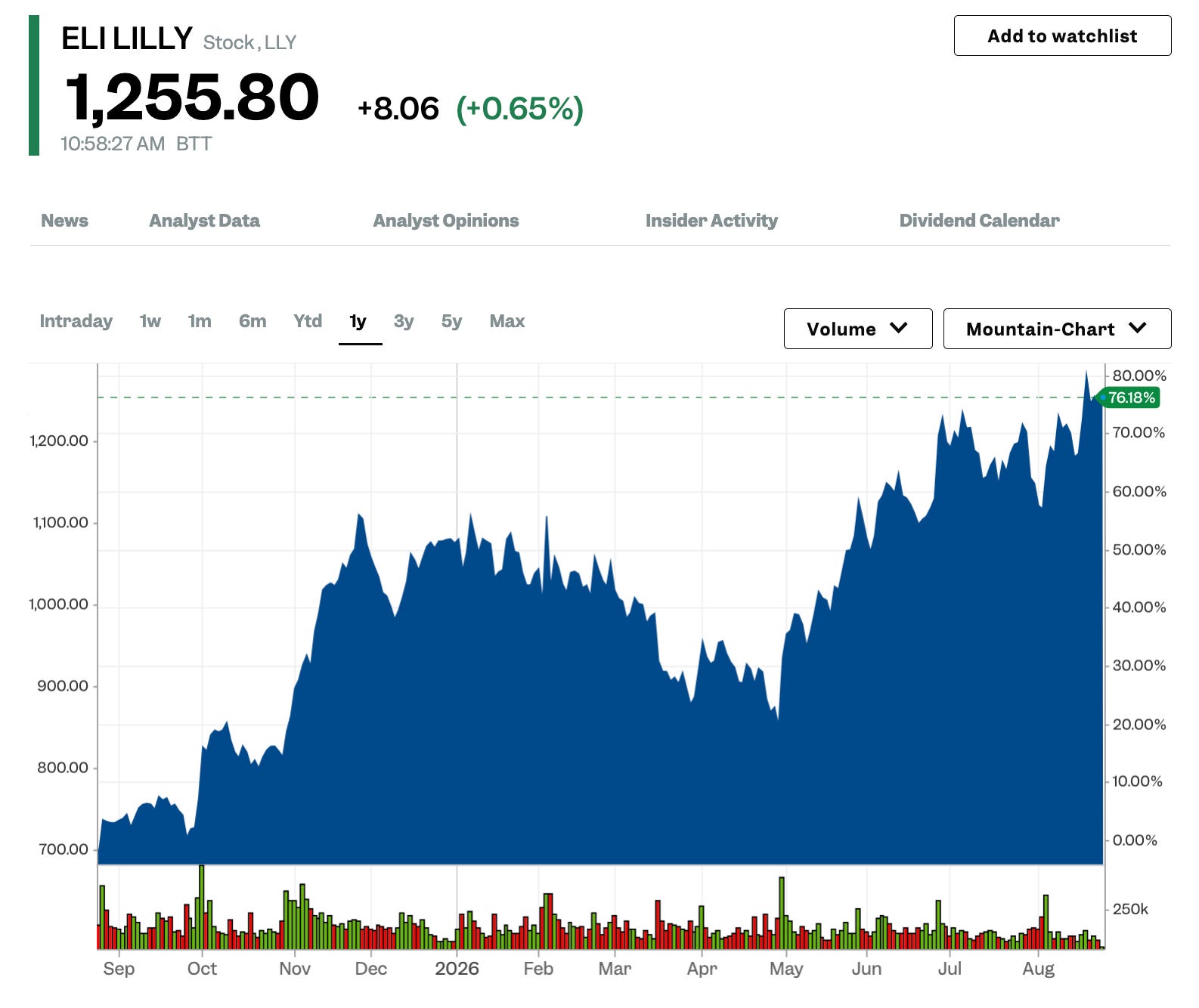Click the Add to watchlist button

tap(1062, 36)
